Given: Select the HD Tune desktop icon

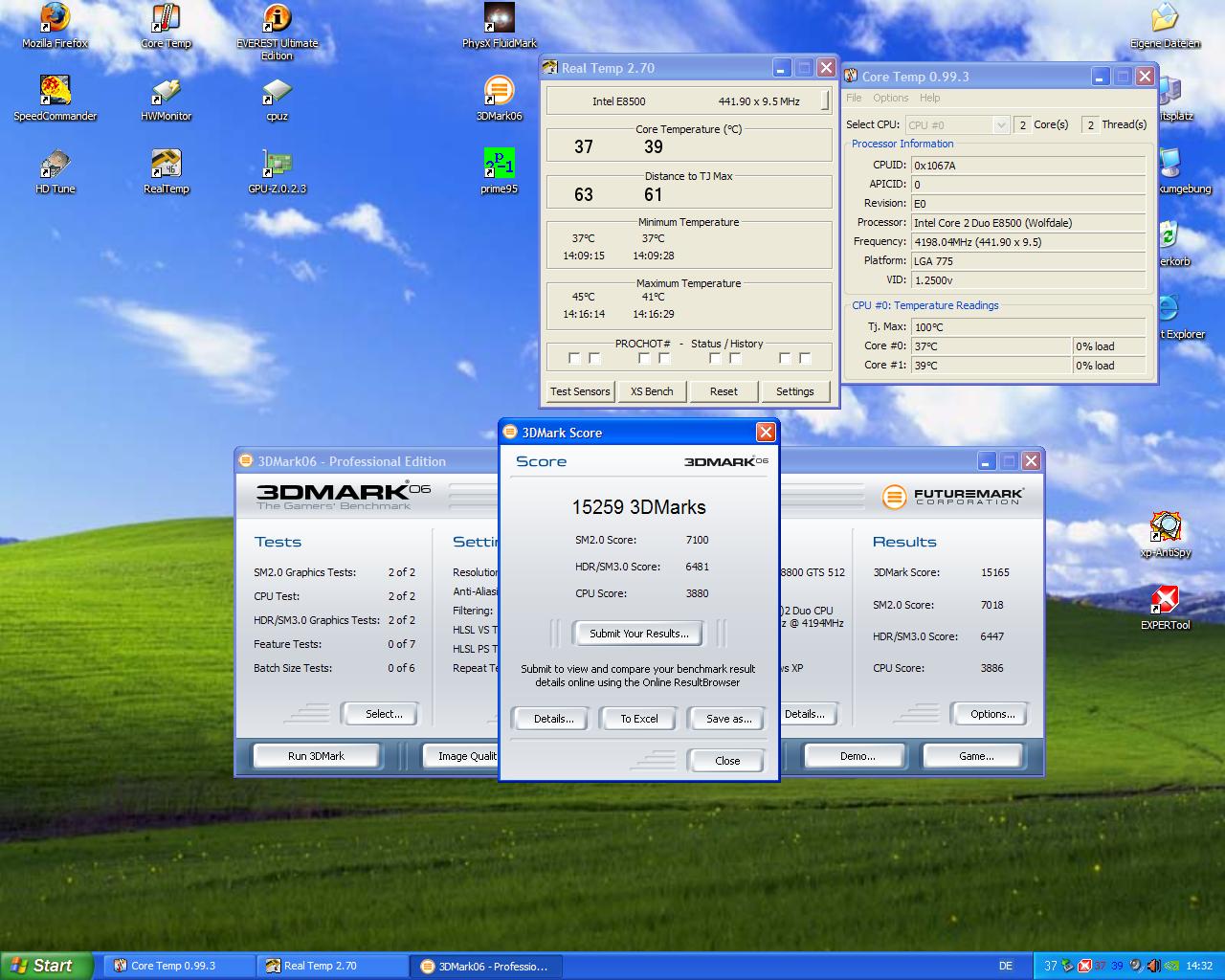Looking at the screenshot, I should click(55, 171).
